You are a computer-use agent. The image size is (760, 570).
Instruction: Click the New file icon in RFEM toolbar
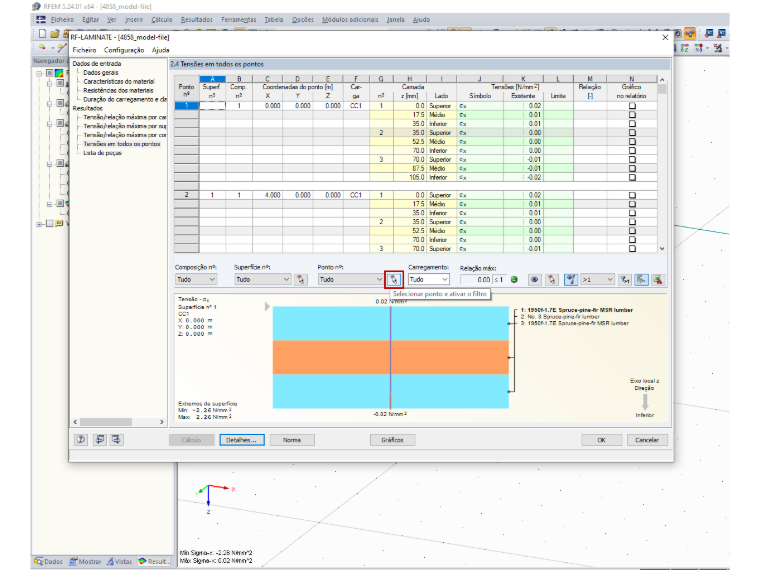pyautogui.click(x=42, y=33)
